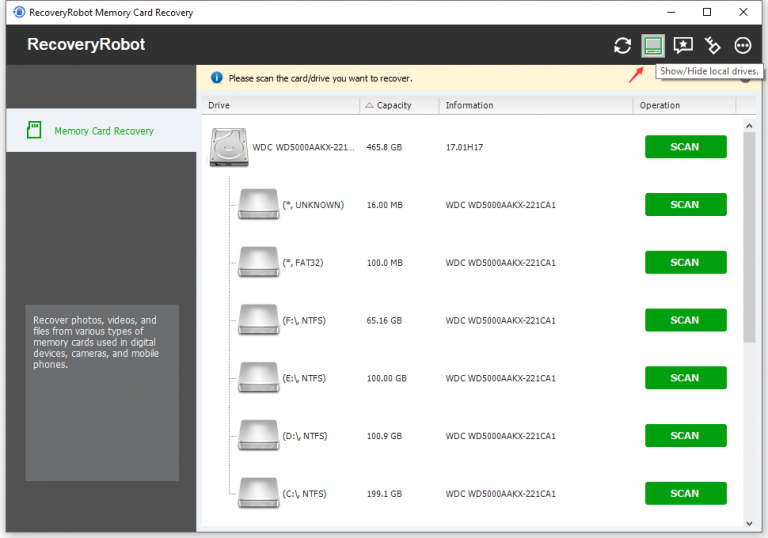Scan the (F:\, NTFS) 65.16 GB partition
Screen dimensions: 768x538
685,320
